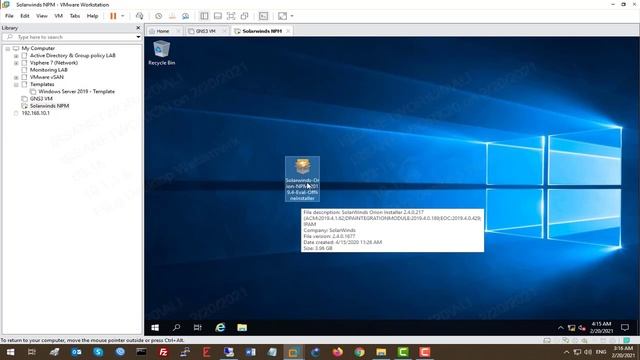Select the Templates folder
This screenshot has width=640, height=360.
click(42, 84)
